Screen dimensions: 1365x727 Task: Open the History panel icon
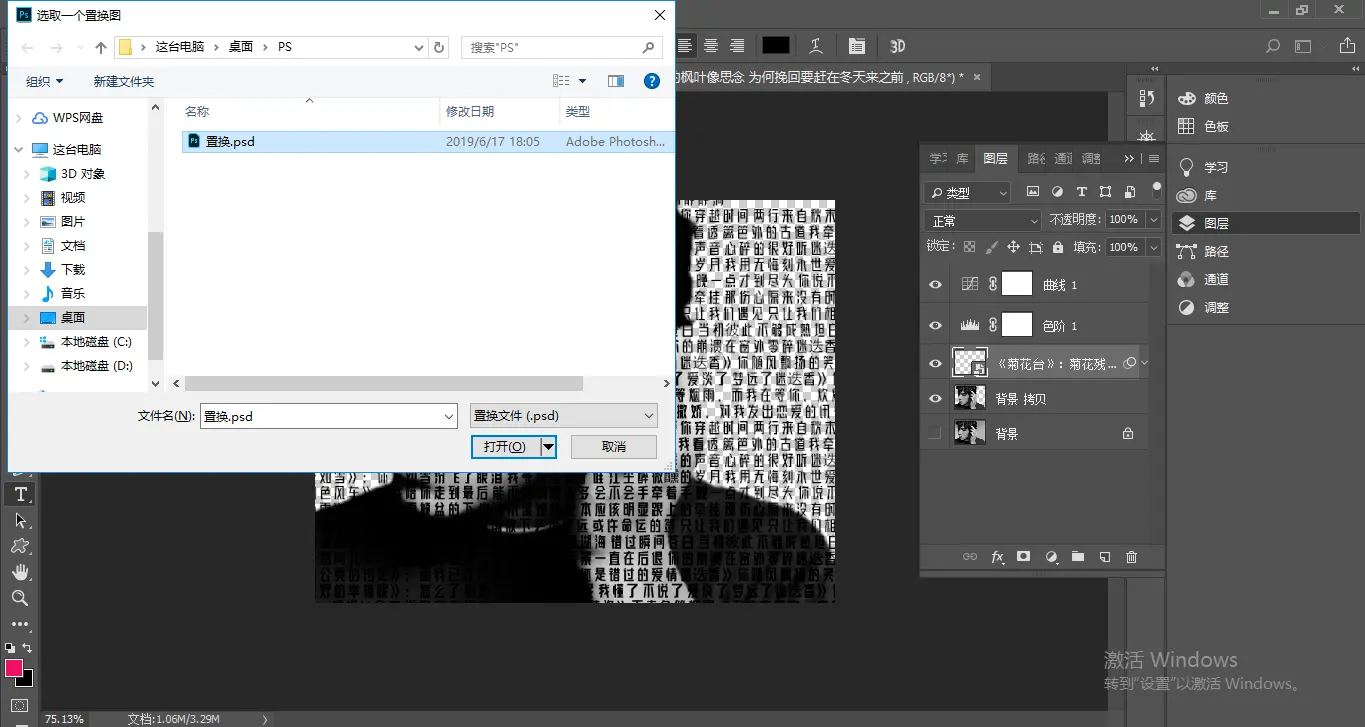coord(1147,98)
